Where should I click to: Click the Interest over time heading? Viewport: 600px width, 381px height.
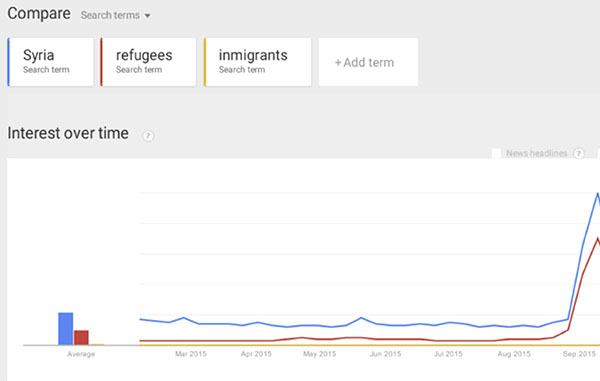click(x=68, y=133)
